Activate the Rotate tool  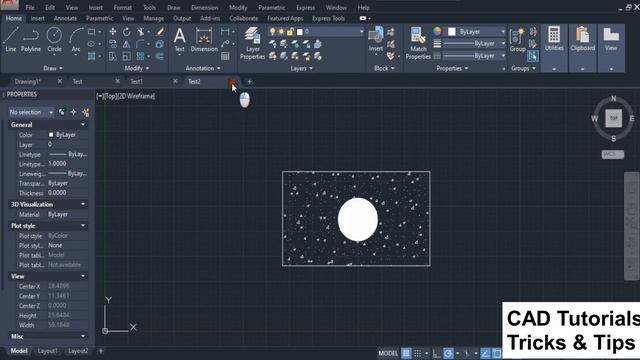(127, 32)
